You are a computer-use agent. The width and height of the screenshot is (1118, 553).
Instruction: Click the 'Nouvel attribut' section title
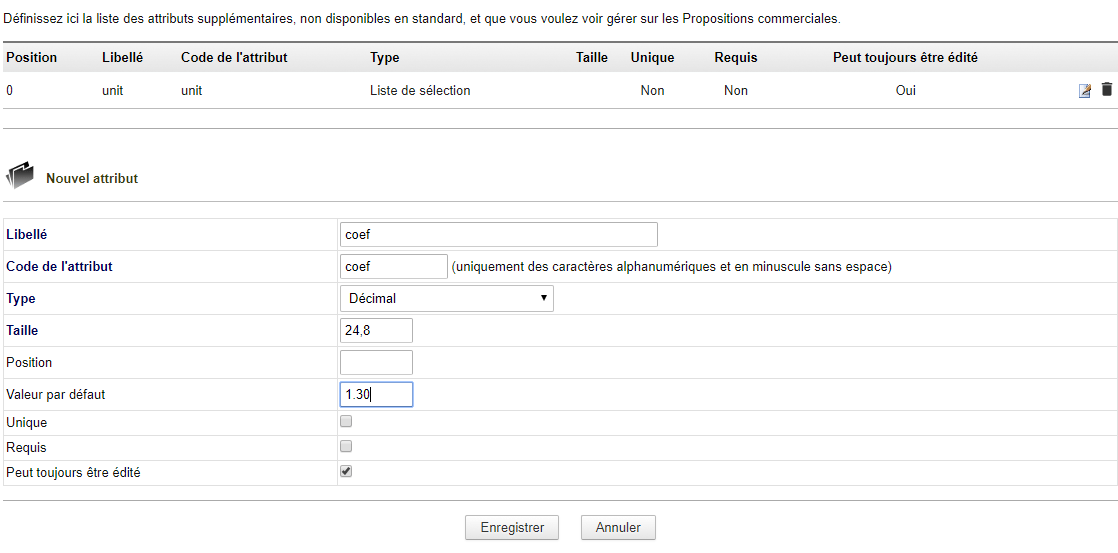pyautogui.click(x=92, y=178)
